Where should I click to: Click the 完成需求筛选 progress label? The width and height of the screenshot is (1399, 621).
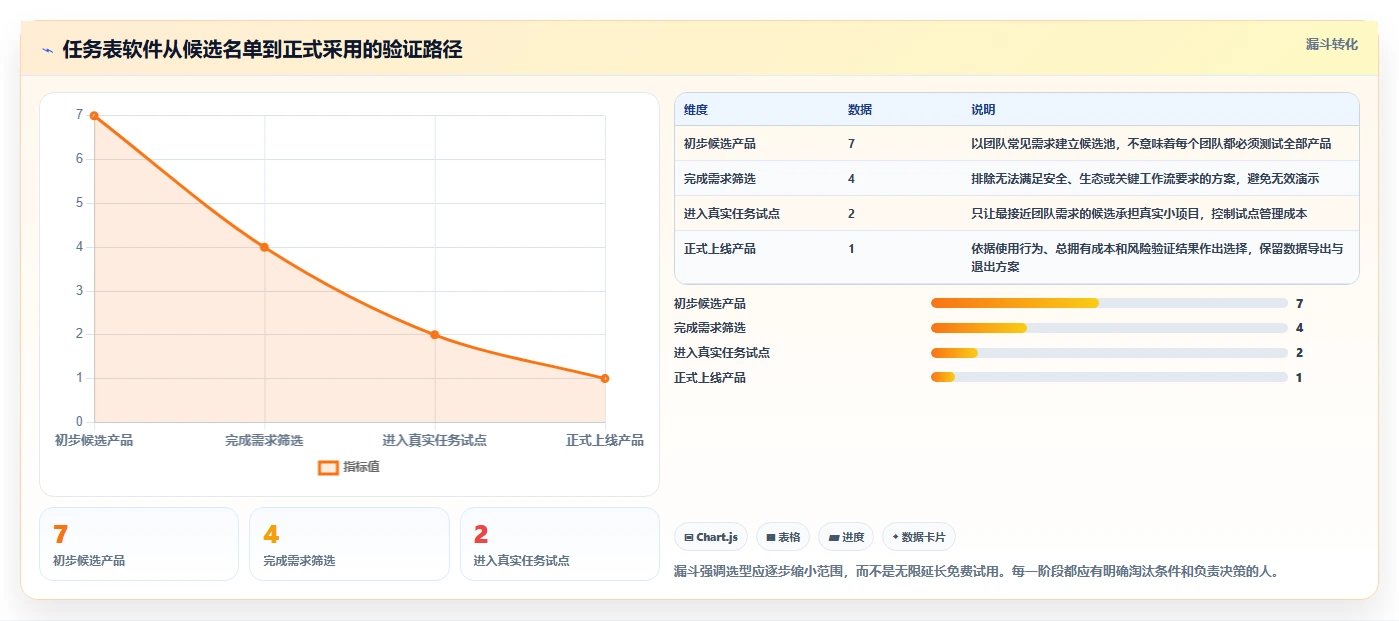click(x=710, y=328)
